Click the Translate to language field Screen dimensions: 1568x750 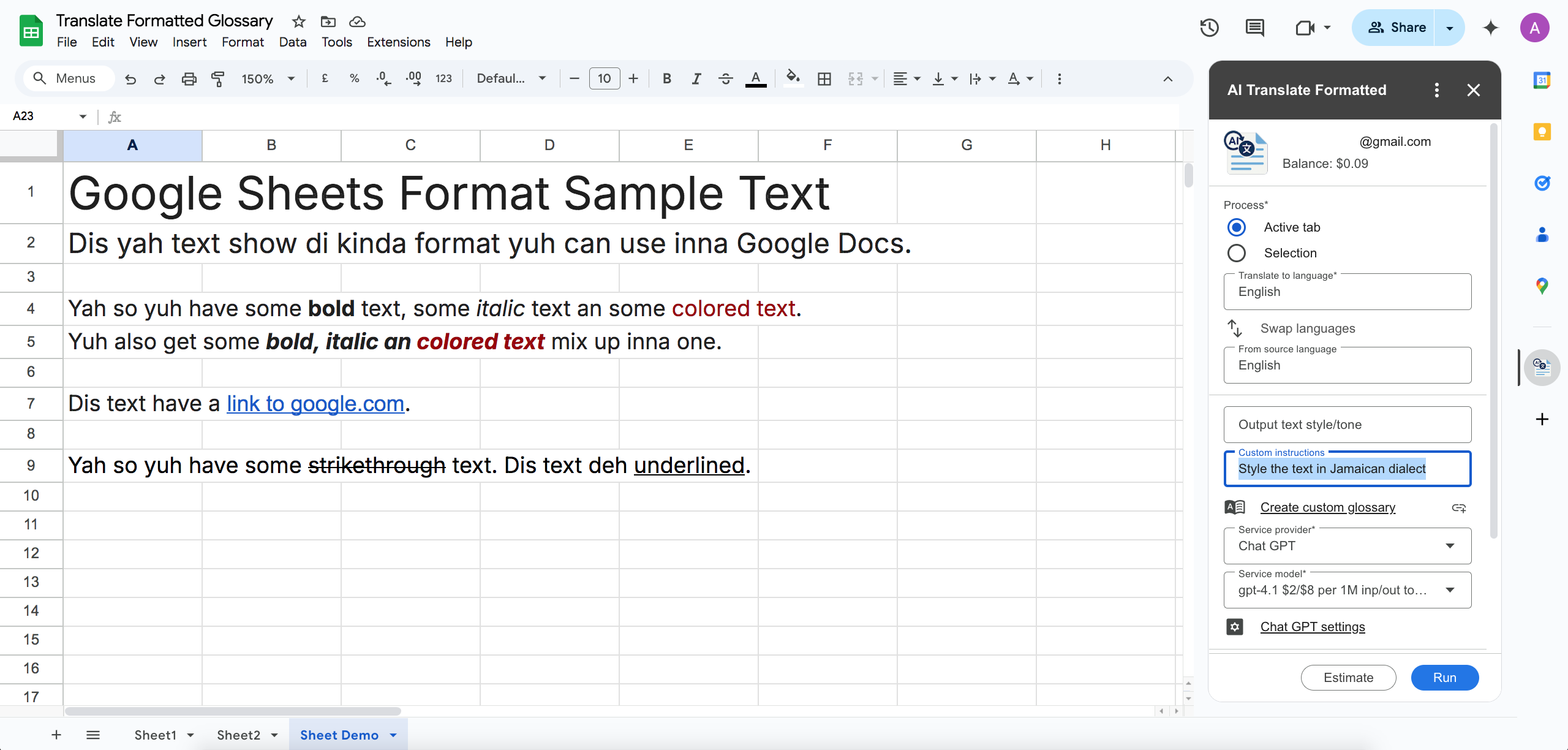(1347, 292)
